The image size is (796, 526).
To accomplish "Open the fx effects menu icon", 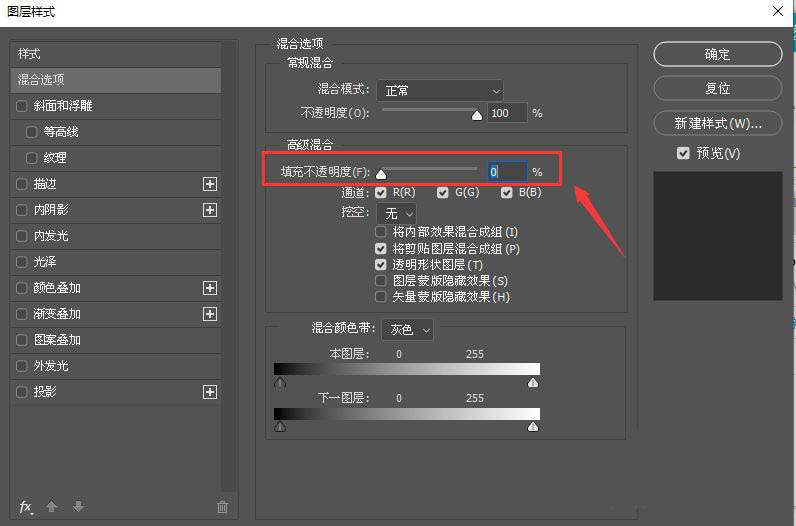I will click(26, 507).
